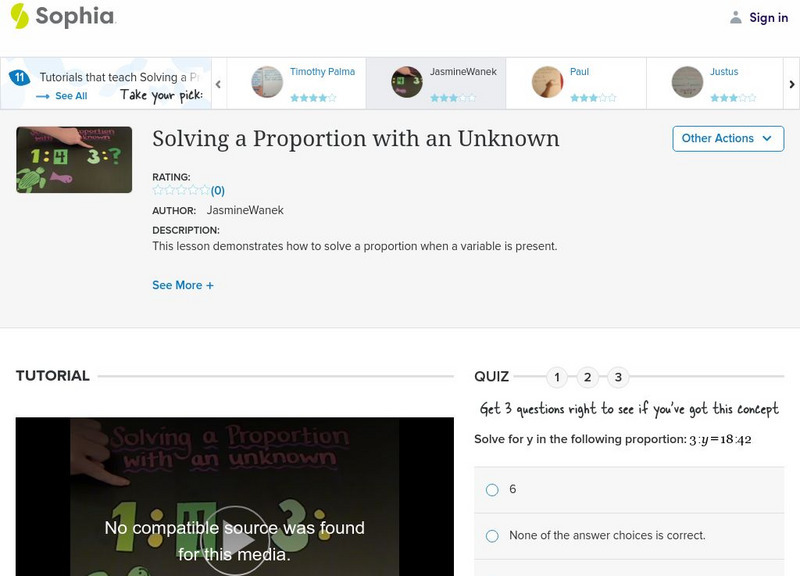Viewport: 800px width, 576px height.
Task: Click the lesson thumbnail beside the title
Action: coord(74,160)
